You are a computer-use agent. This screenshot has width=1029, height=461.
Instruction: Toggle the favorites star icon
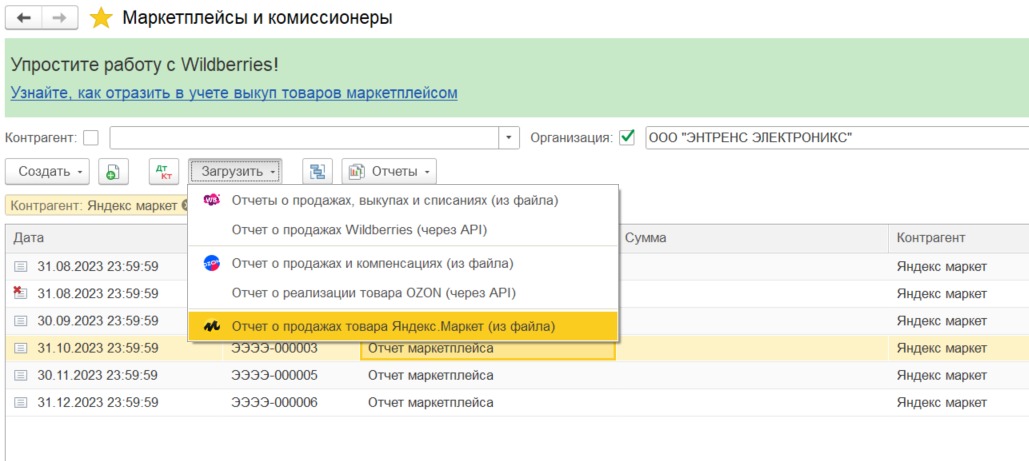(101, 18)
